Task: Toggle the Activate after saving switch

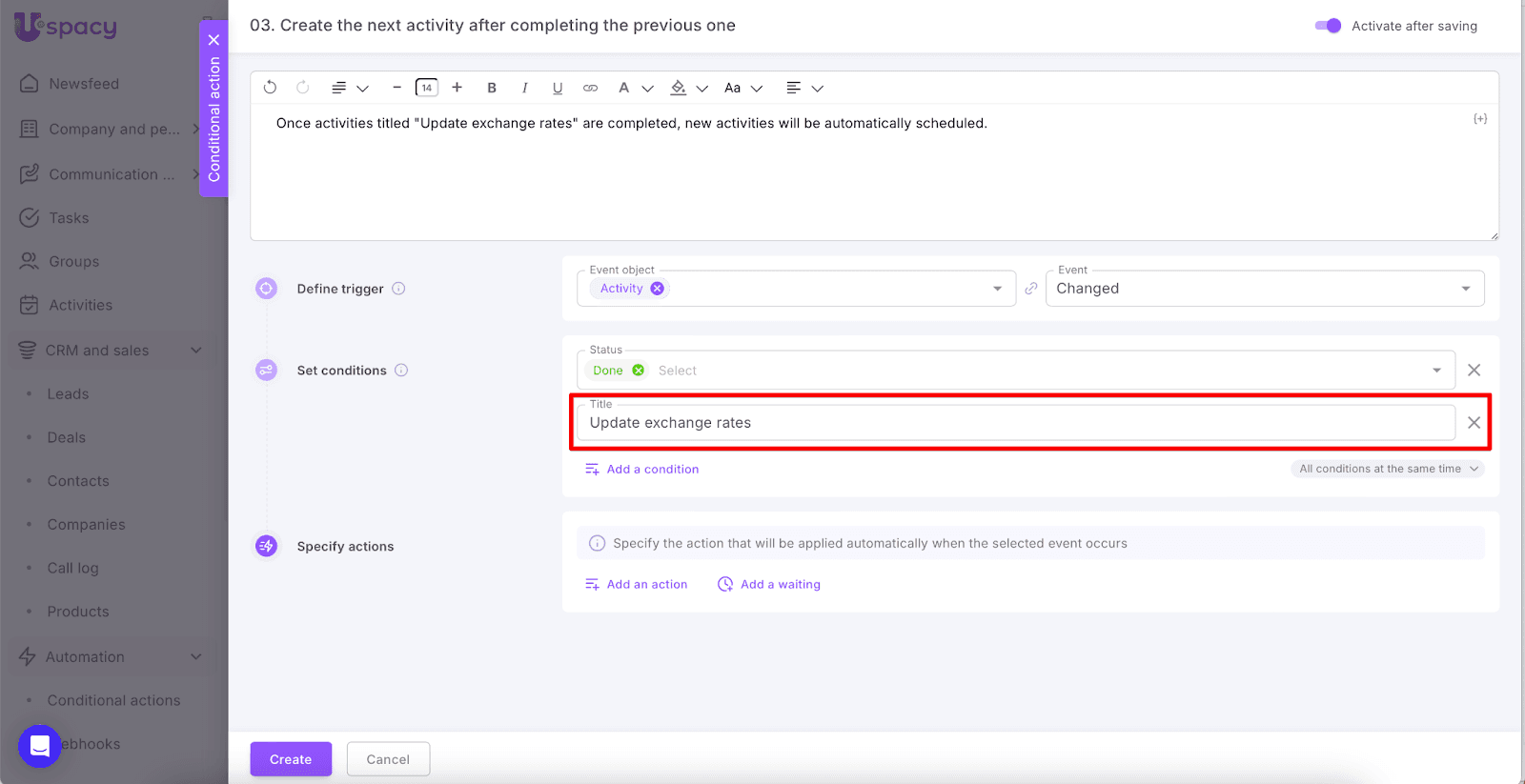Action: 1328,26
